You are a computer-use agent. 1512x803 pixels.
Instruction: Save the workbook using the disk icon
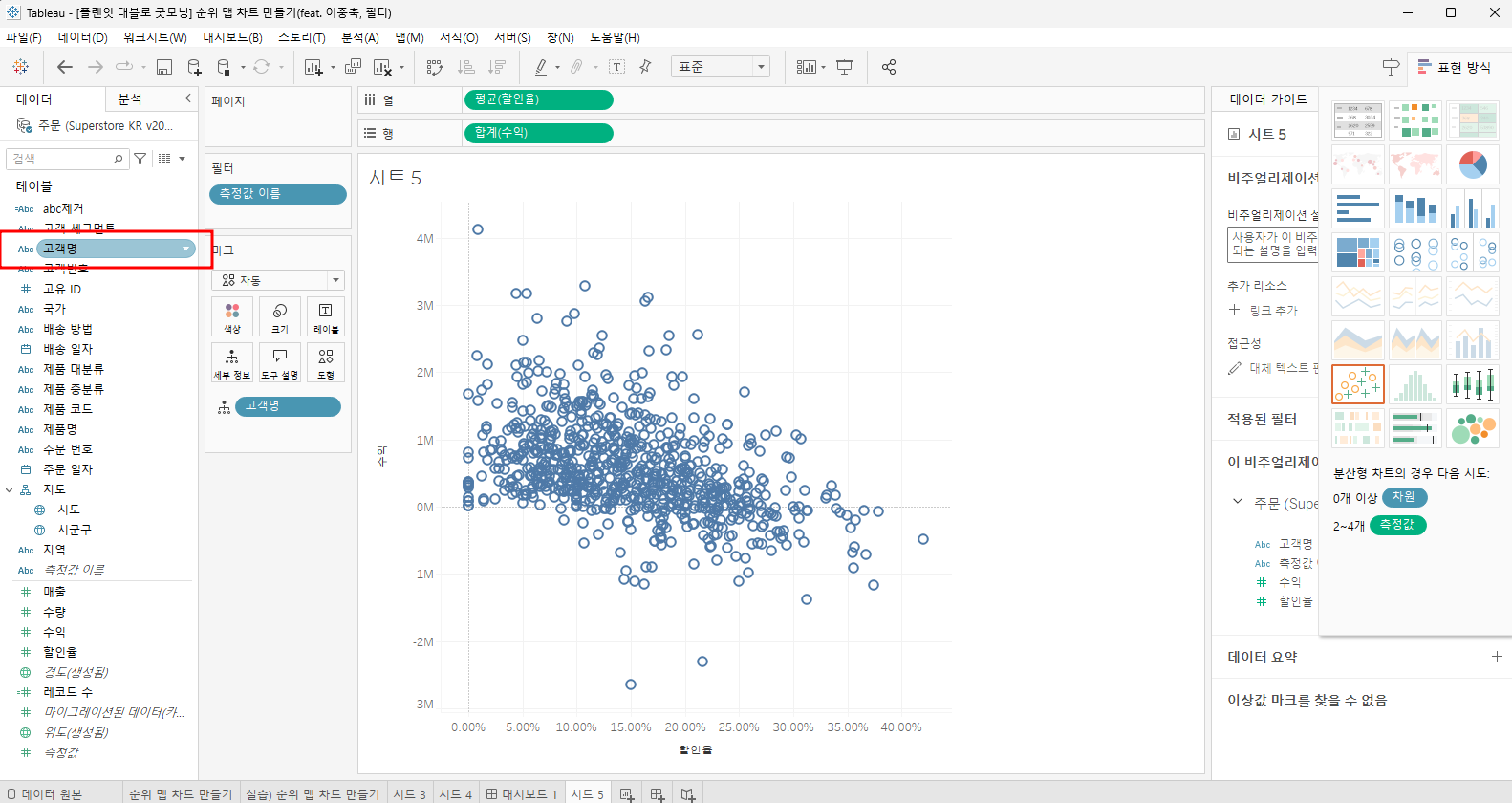(164, 67)
